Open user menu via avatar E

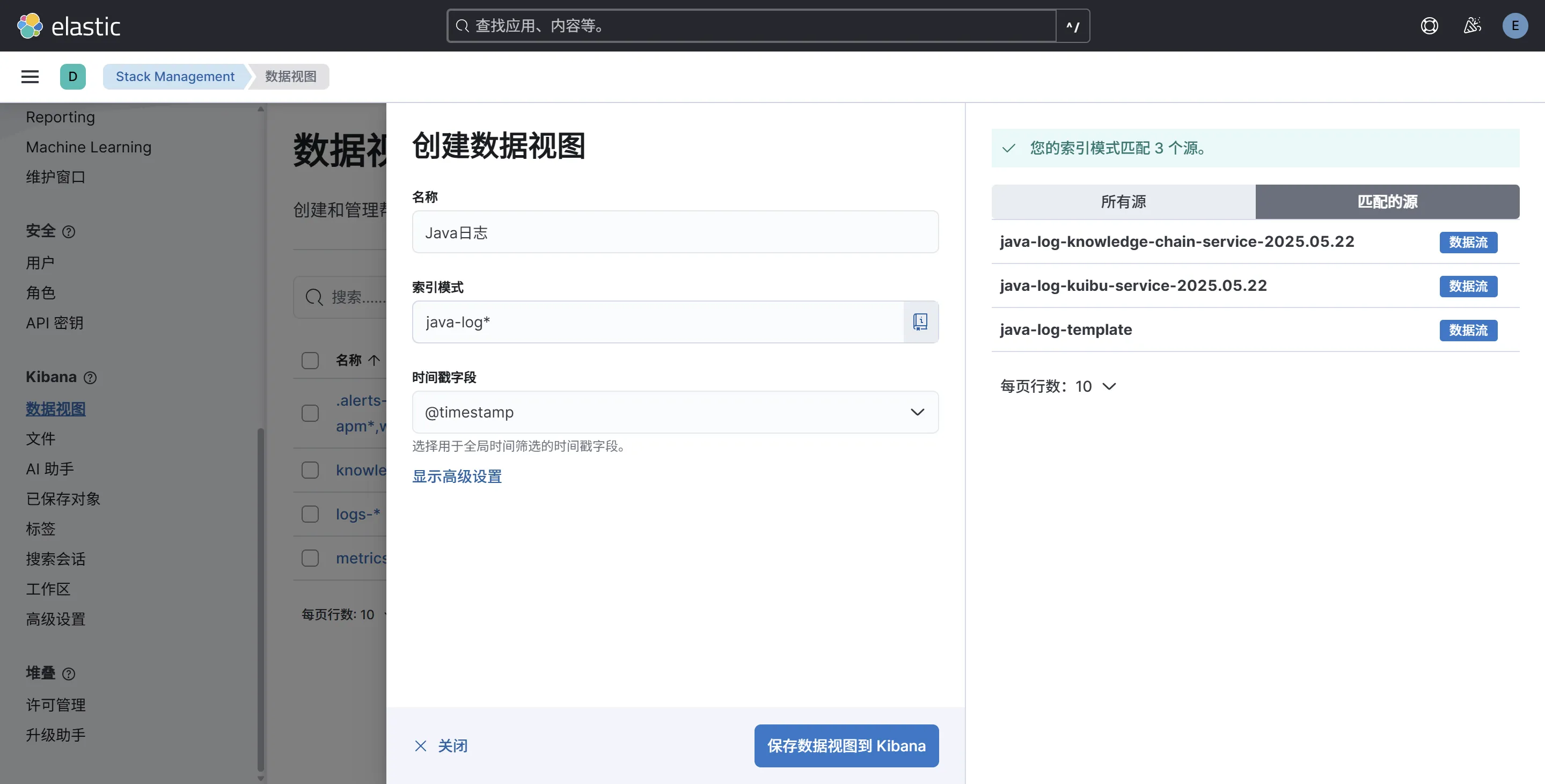(1515, 25)
